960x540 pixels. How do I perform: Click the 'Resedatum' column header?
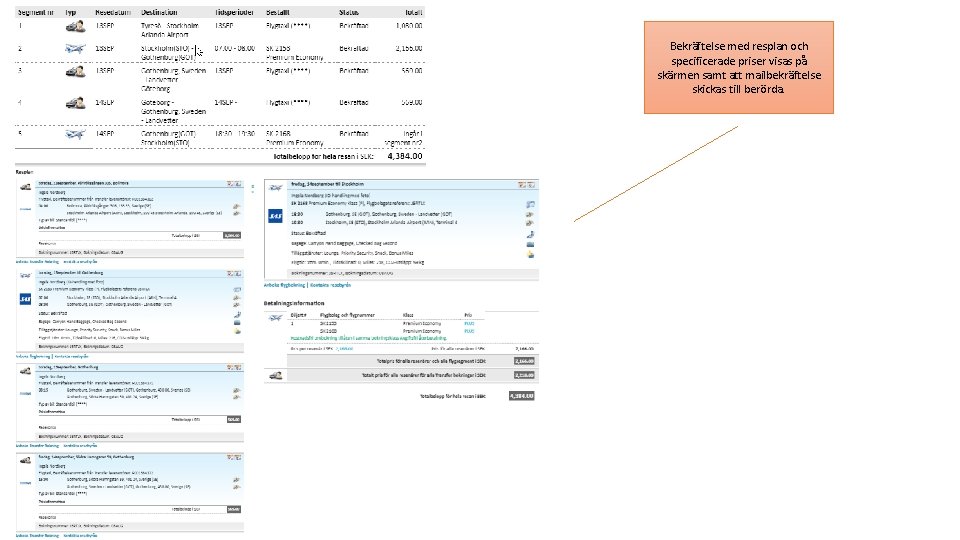coord(113,12)
